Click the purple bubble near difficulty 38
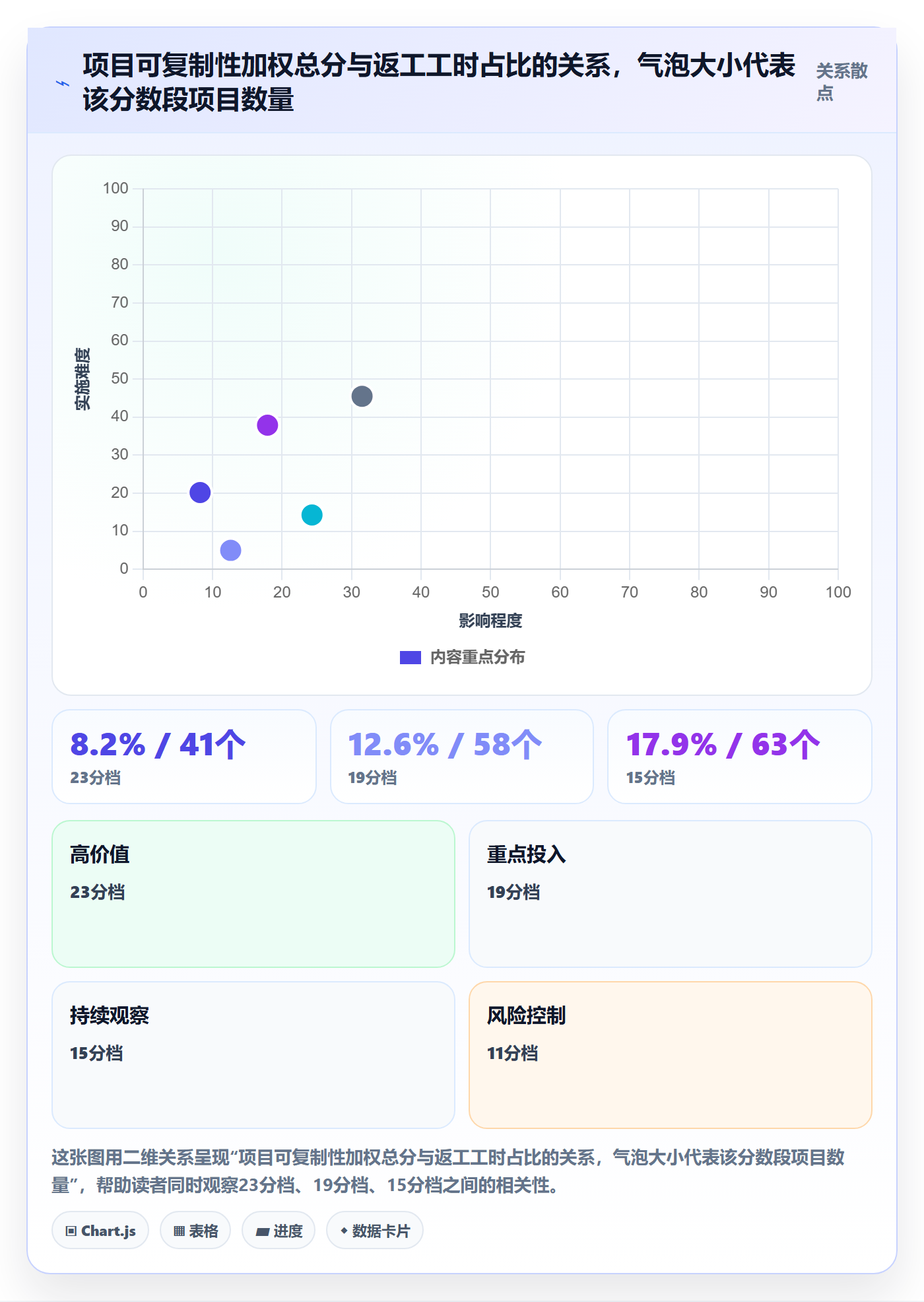Screen dimensions: 924x1302 [267, 425]
